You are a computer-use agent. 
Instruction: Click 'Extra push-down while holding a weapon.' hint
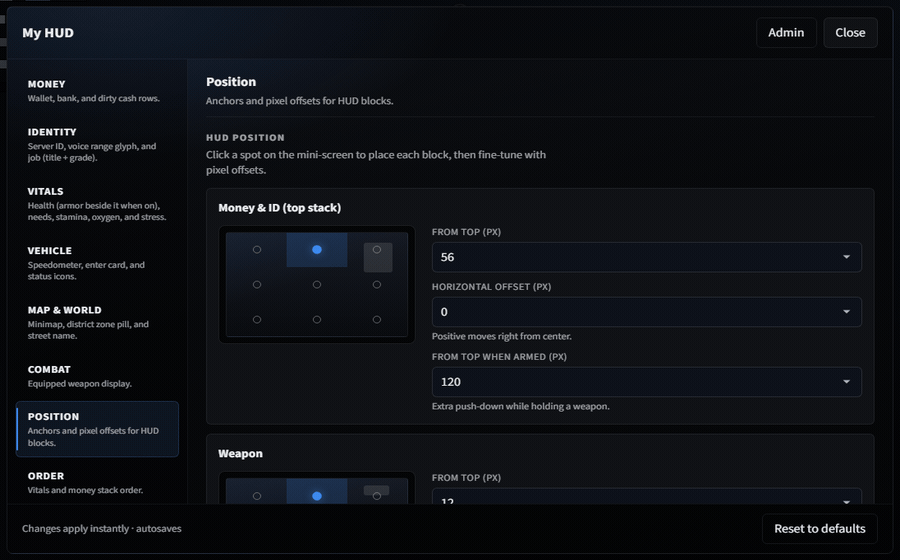[x=521, y=406]
